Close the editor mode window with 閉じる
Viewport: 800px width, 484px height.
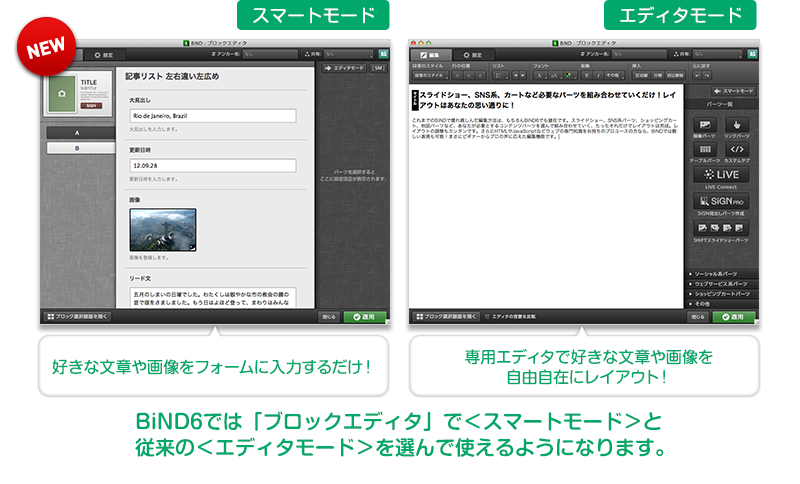click(698, 317)
